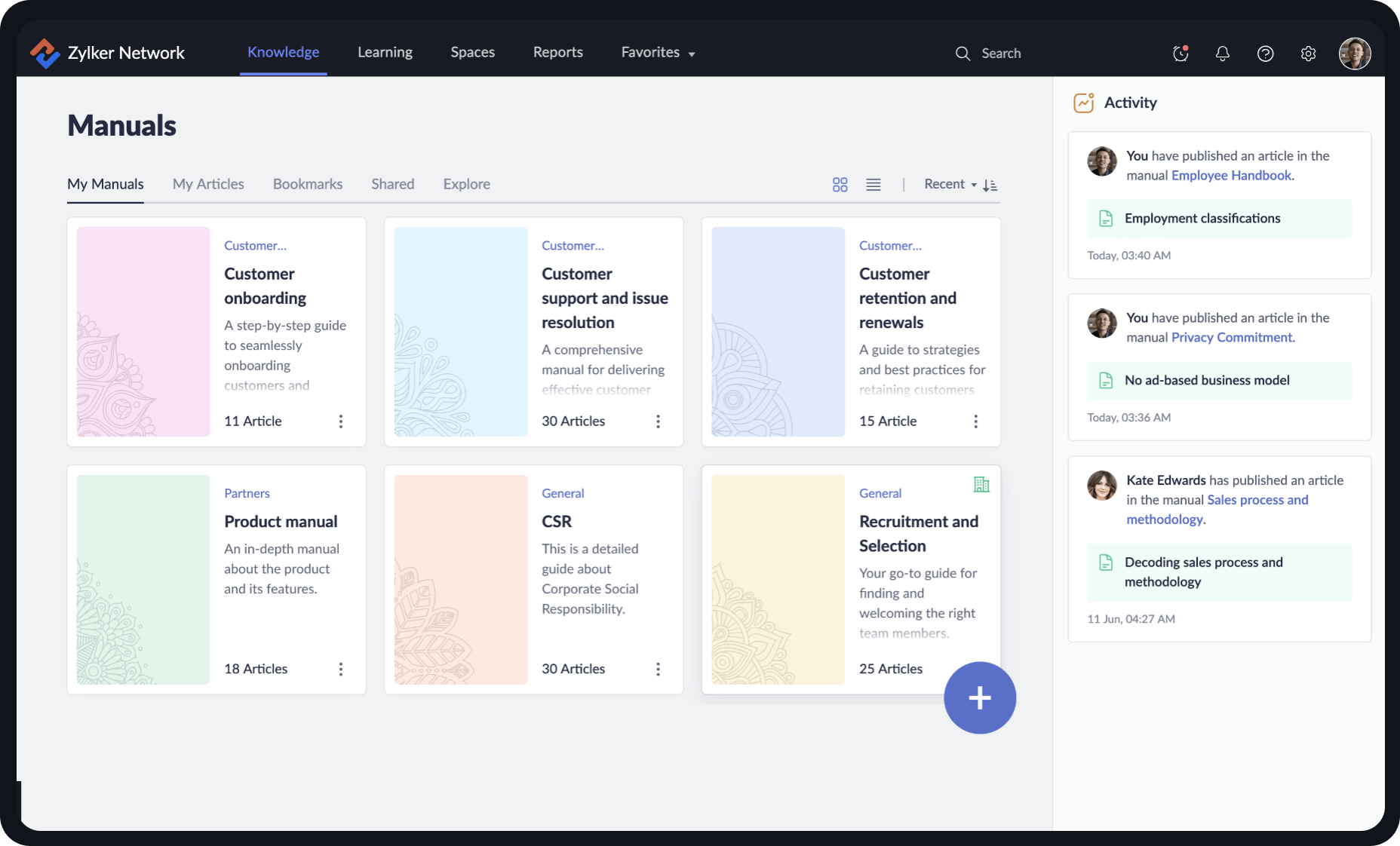Click the Customer support and issue resolution title
Image resolution: width=1400 pixels, height=846 pixels.
(x=605, y=298)
